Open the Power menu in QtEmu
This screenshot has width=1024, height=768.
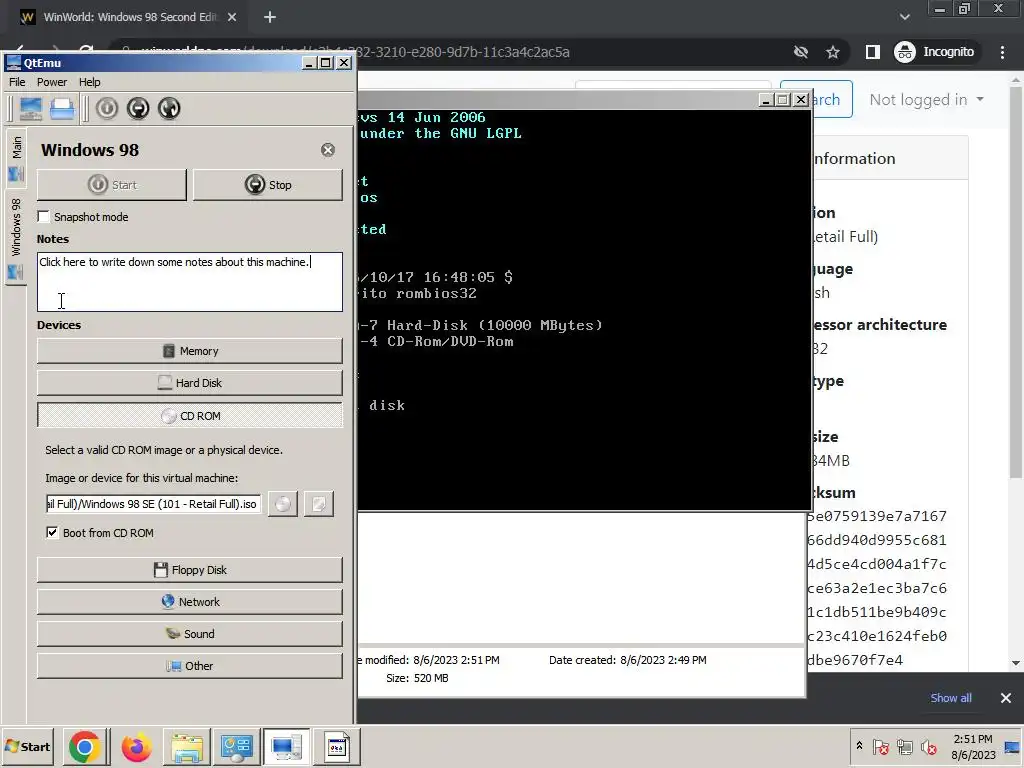52,82
